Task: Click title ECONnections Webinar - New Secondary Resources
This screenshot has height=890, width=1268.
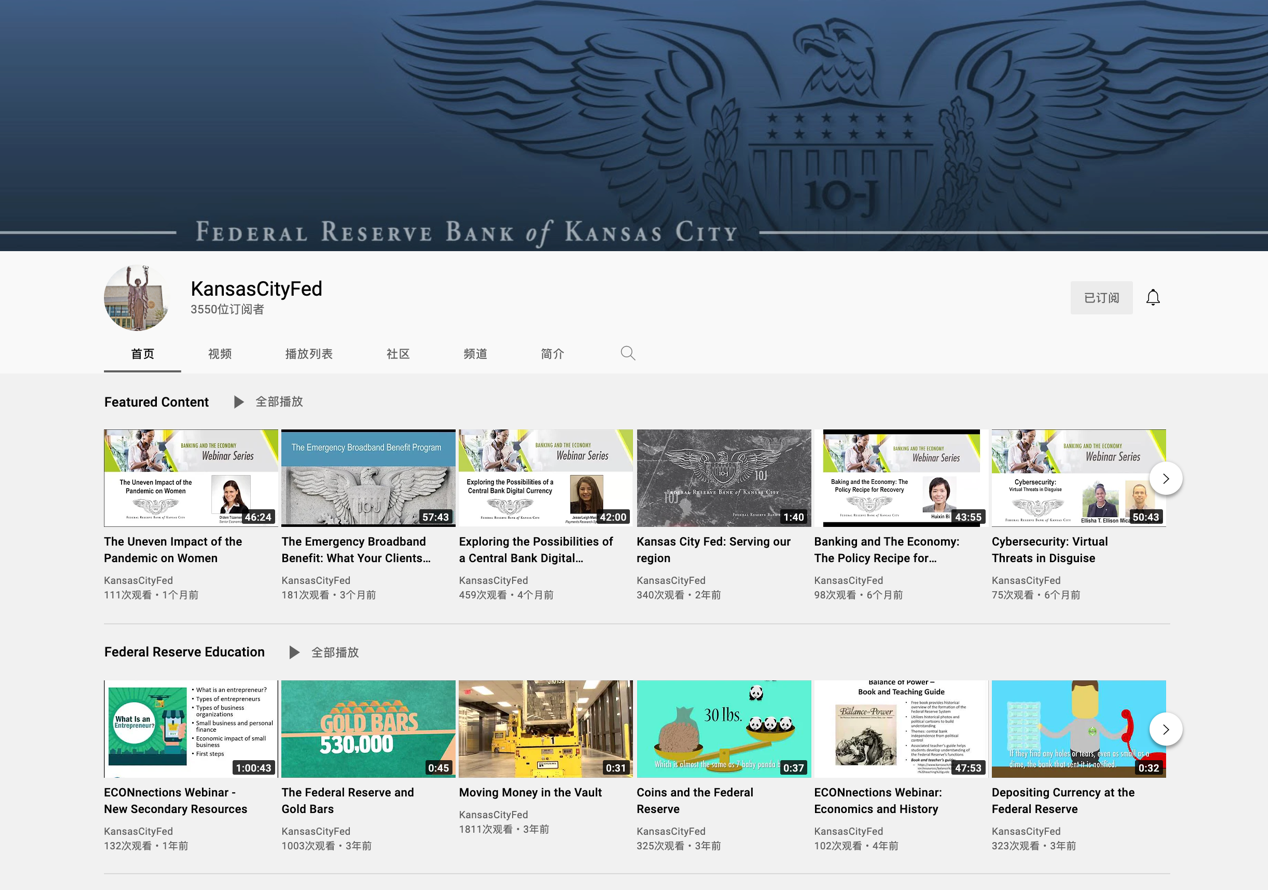Action: tap(175, 800)
